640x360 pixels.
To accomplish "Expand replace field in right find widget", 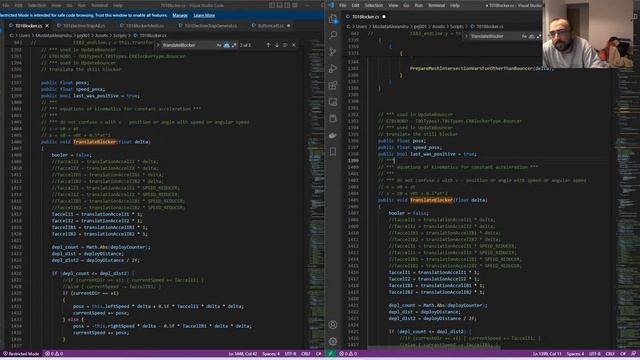I will (466, 36).
